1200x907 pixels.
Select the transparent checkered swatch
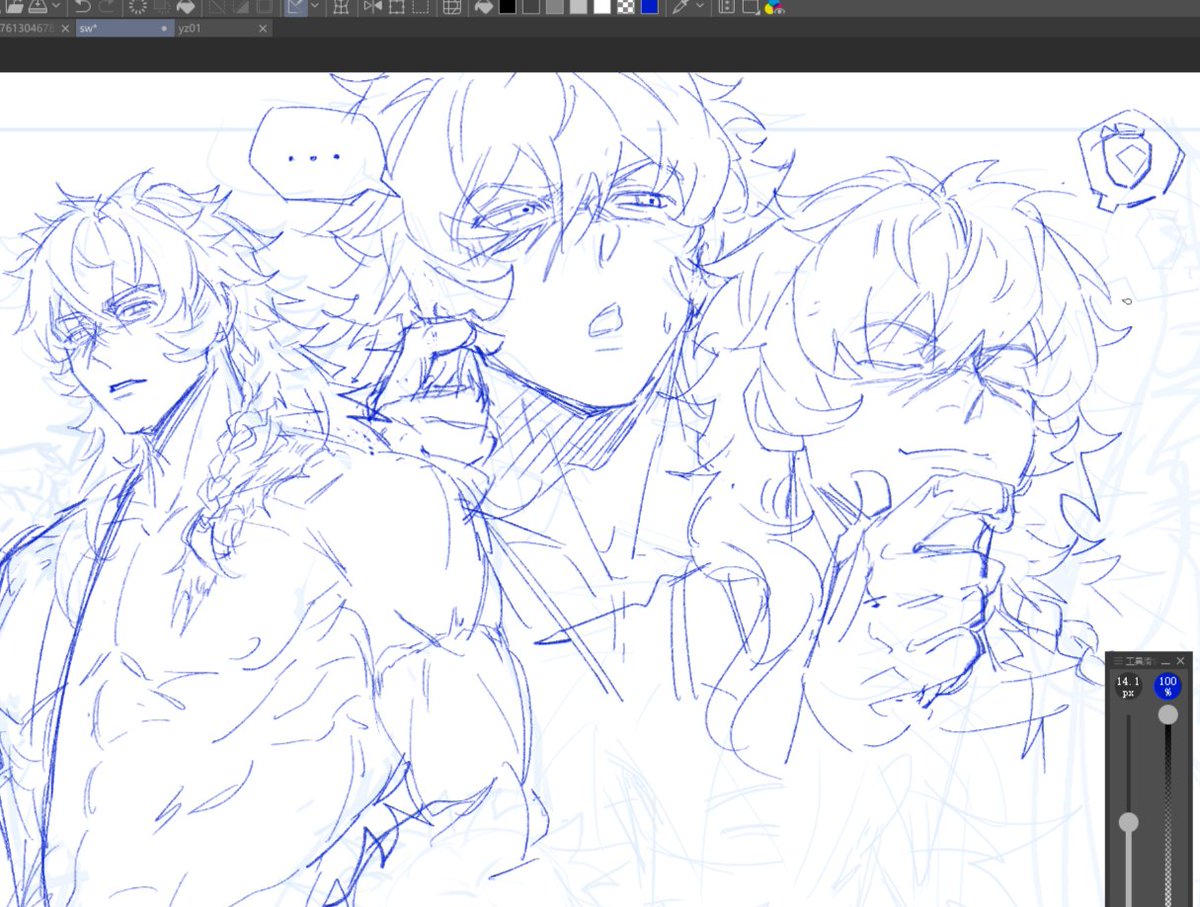coord(626,7)
